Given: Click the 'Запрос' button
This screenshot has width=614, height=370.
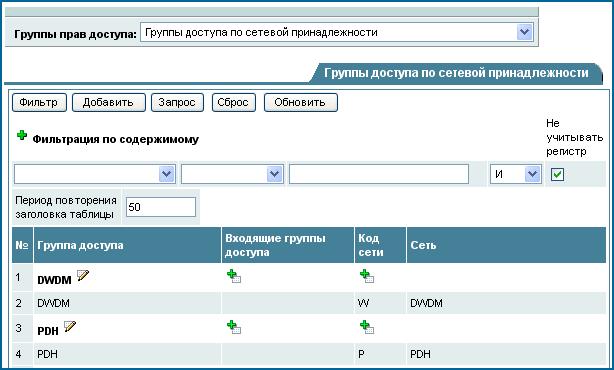Looking at the screenshot, I should click(177, 103).
